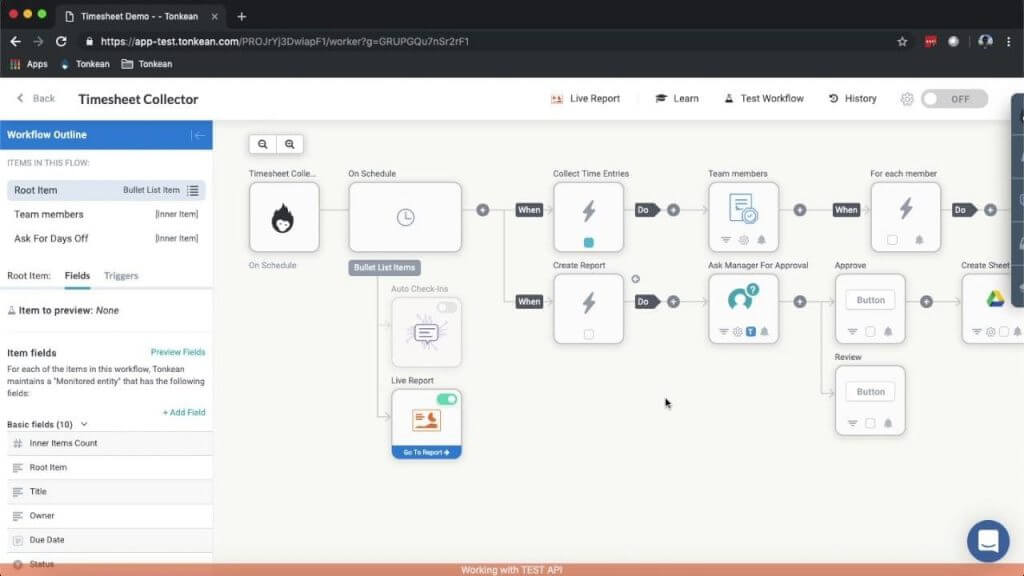
Task: Select the Timesheet Demo browser tab
Action: pyautogui.click(x=140, y=16)
